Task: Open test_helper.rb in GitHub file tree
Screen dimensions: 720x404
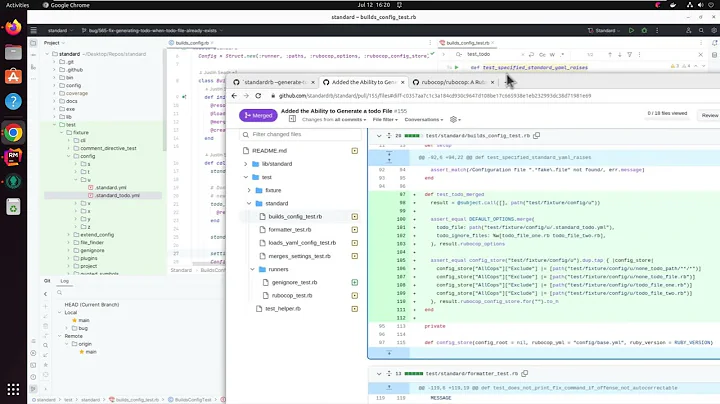Action: [x=283, y=309]
